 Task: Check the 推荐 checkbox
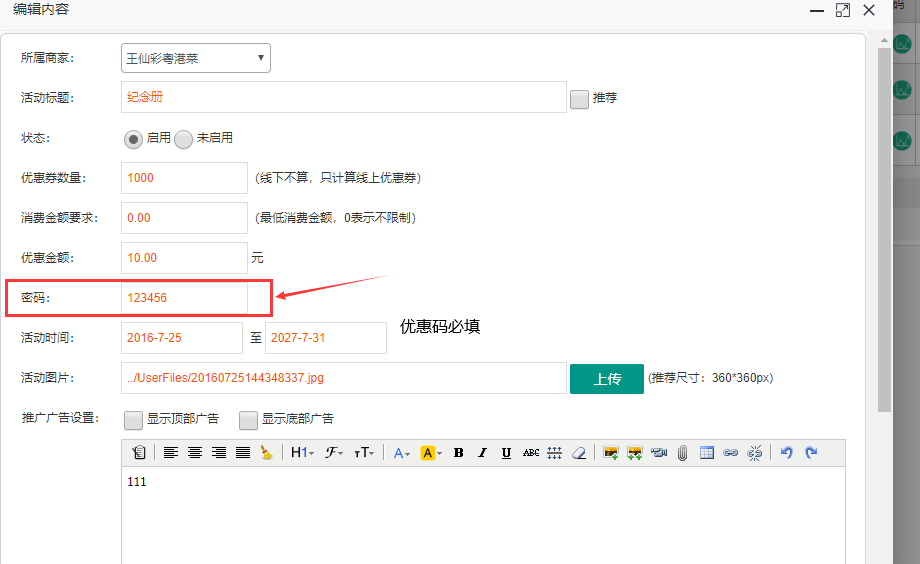click(579, 99)
